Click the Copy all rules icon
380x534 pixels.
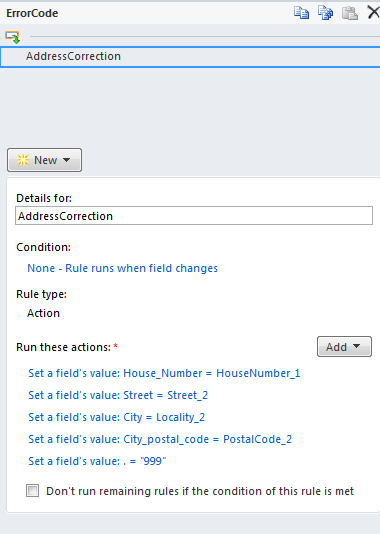coord(326,13)
